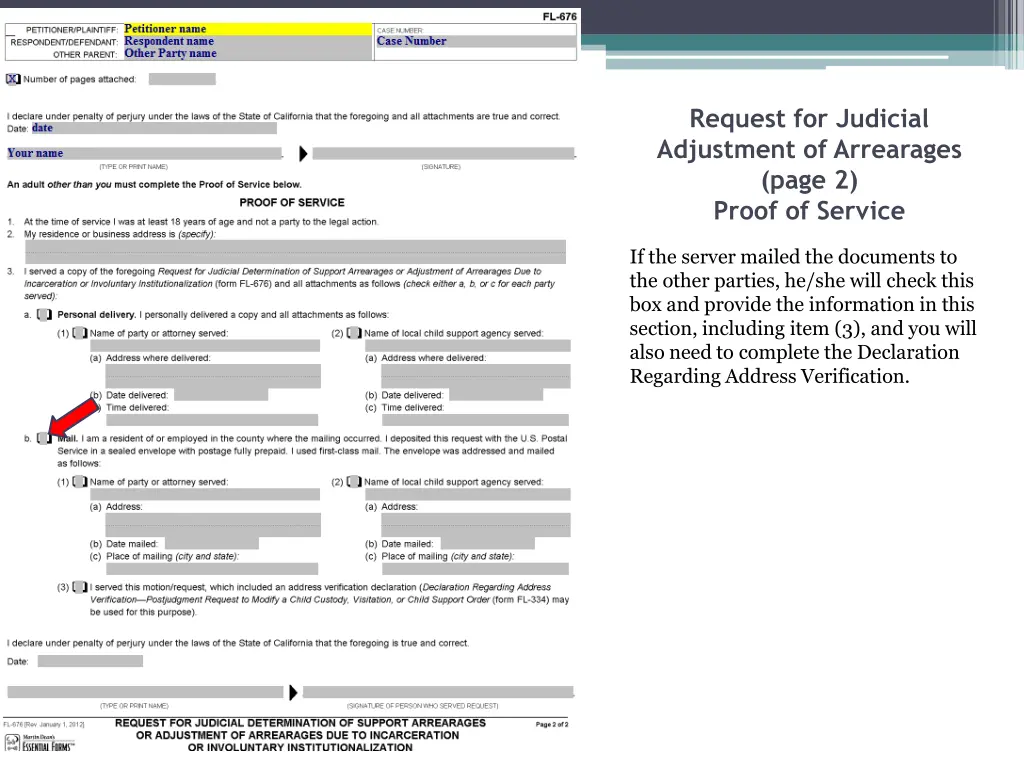The image size is (1024, 768).
Task: Click the 'Page 2 of 2' footer text
Action: (x=552, y=724)
